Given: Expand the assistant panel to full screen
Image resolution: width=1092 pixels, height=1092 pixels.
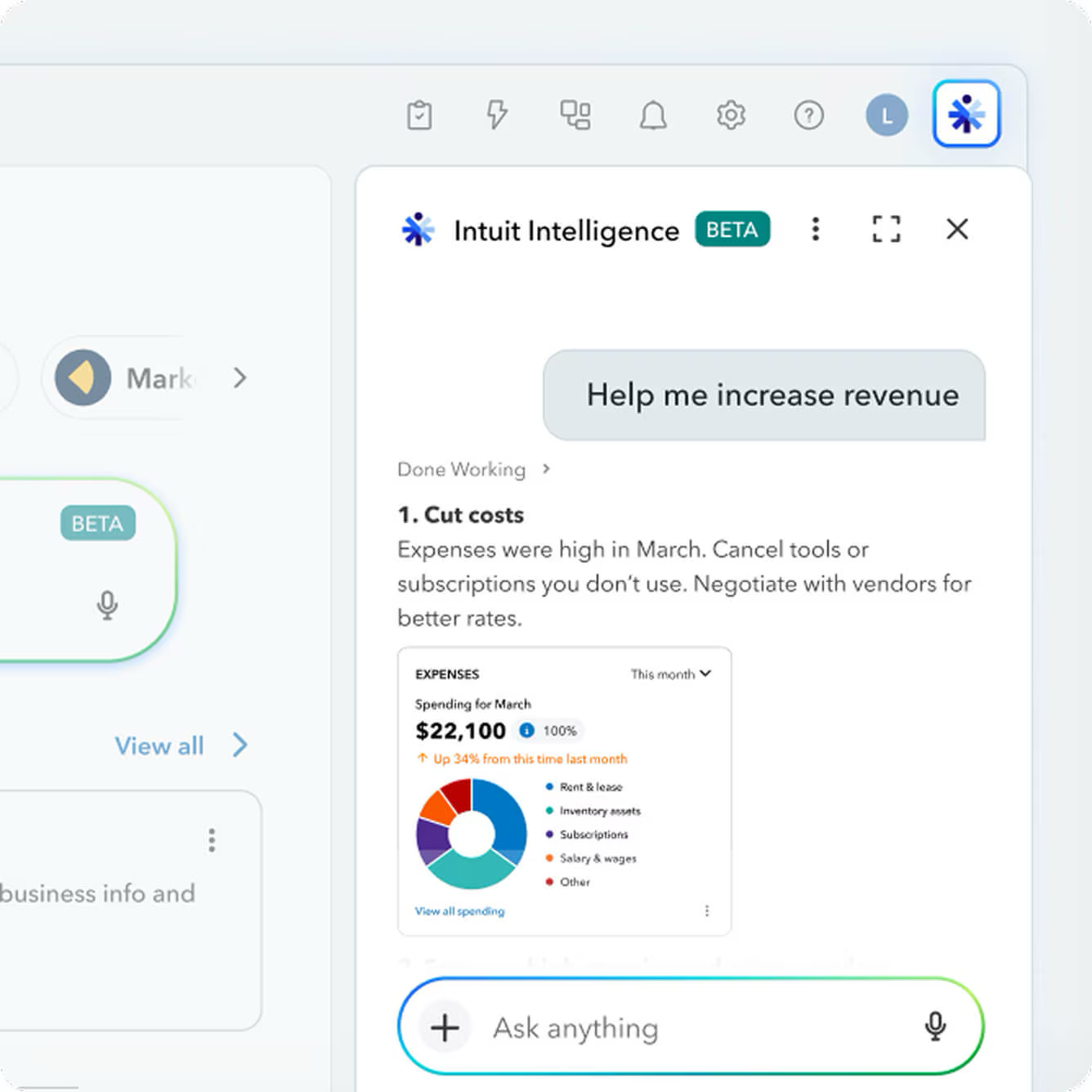Looking at the screenshot, I should 886,229.
